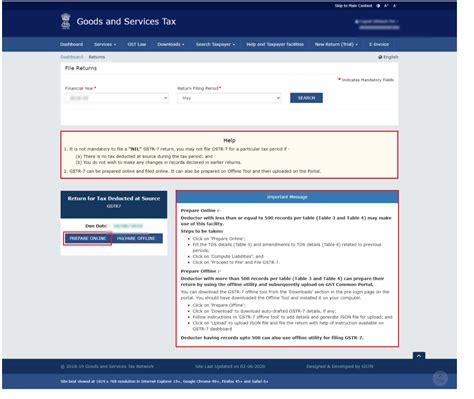Click the Indicates Mandatory Fields note

tap(366, 80)
